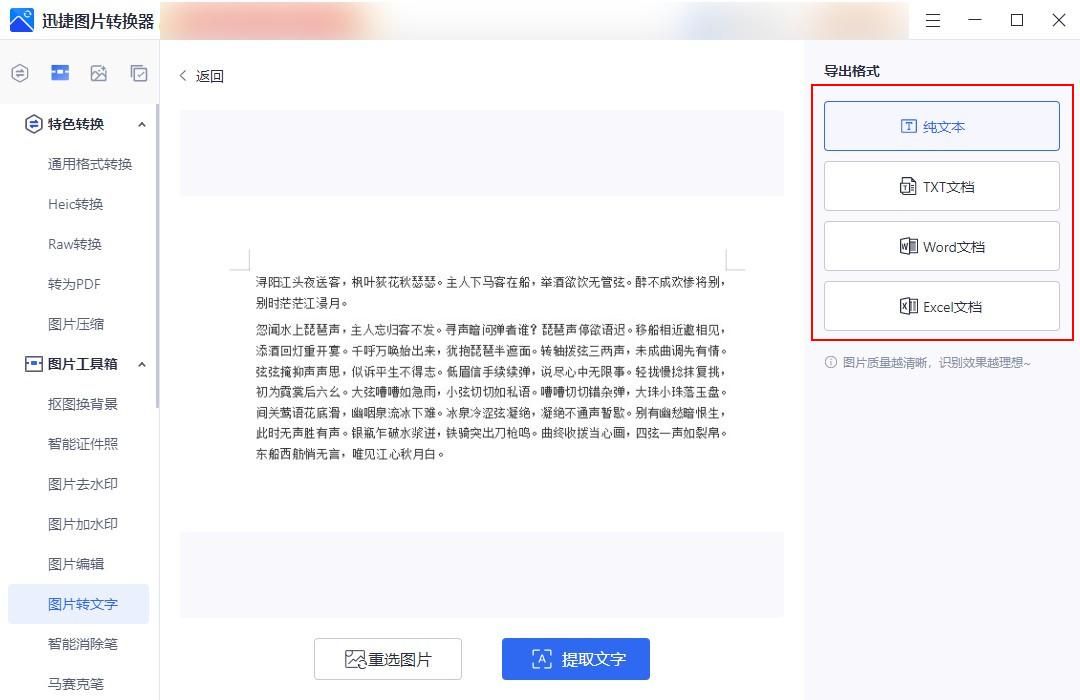This screenshot has height=700, width=1080.
Task: Select 图片转文字 in sidebar
Action: coord(79,604)
